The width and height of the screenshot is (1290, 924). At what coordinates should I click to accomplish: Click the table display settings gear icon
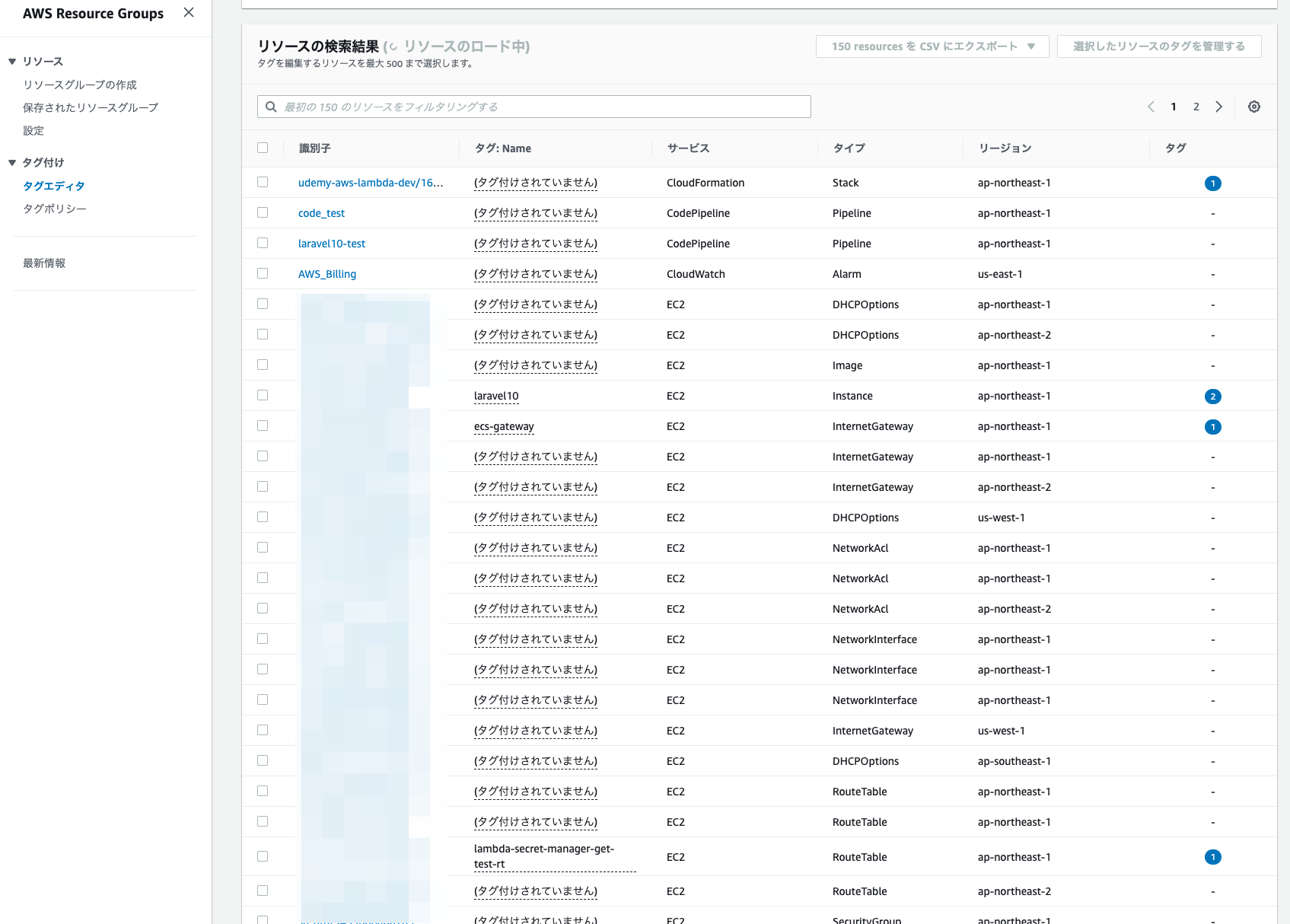coord(1253,107)
